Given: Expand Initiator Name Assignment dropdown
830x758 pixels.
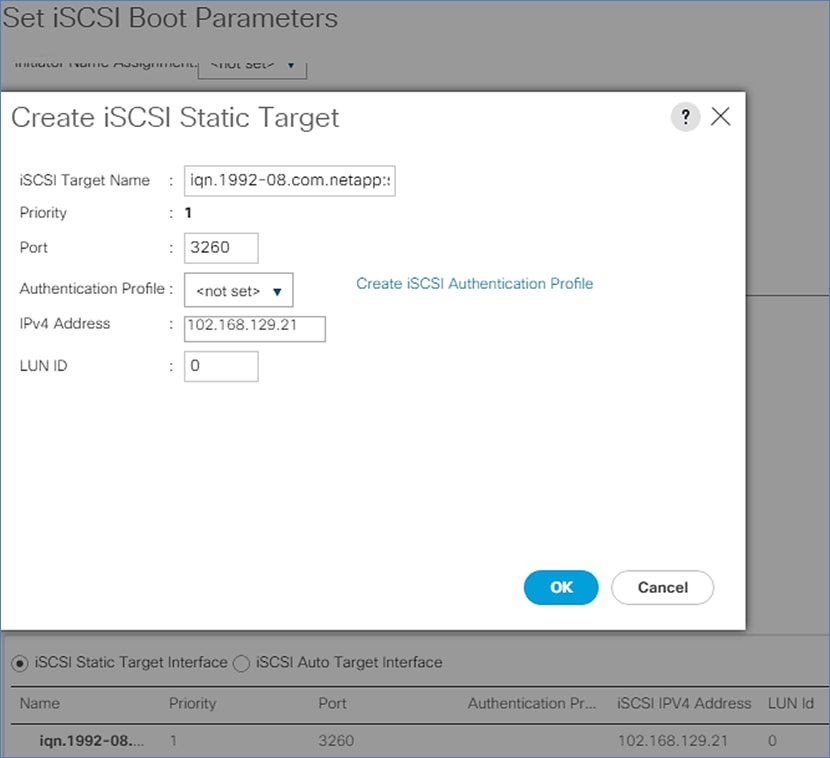Looking at the screenshot, I should pos(252,66).
